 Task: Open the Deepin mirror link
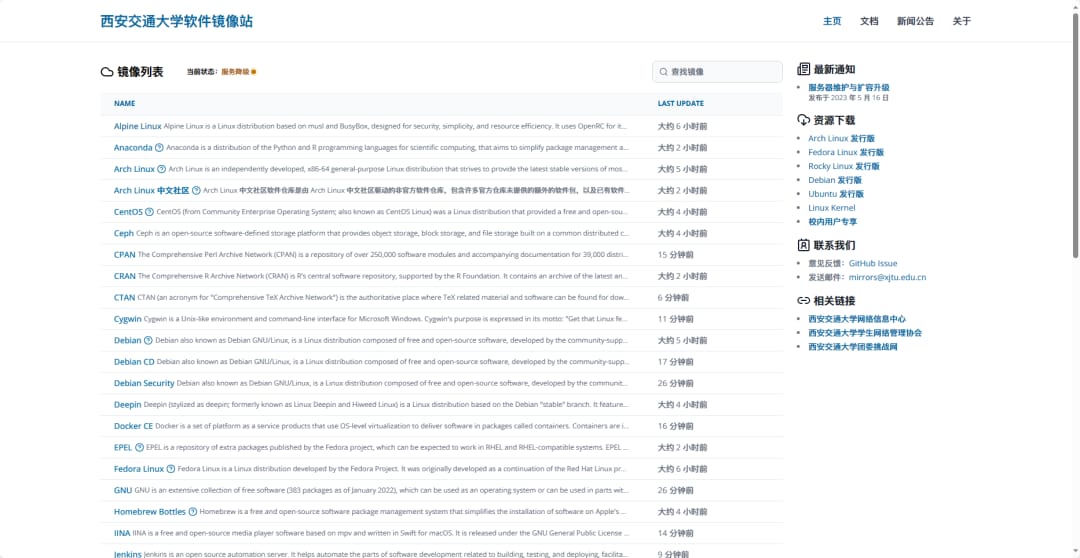127,404
